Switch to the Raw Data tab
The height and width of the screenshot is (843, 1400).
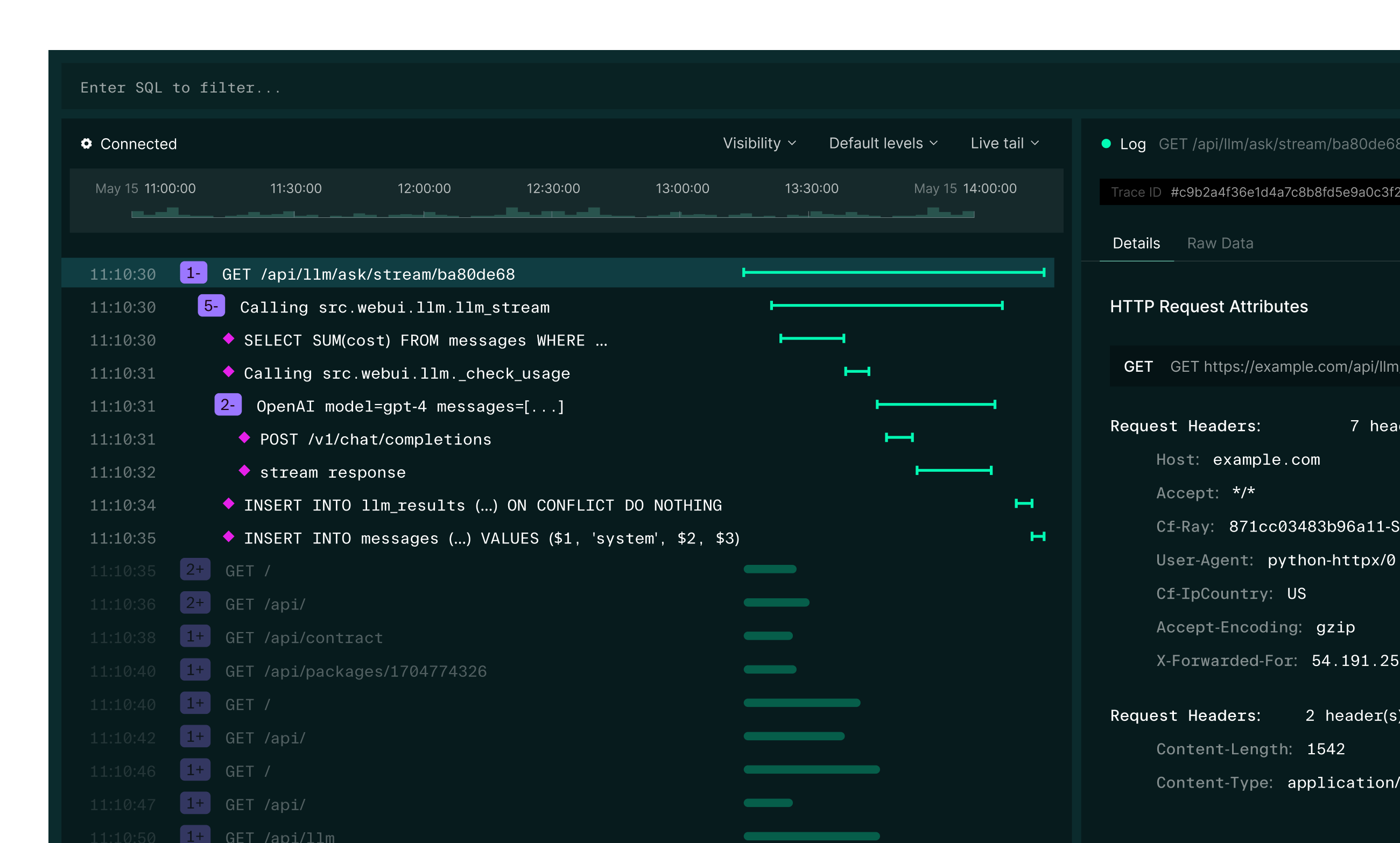[x=1219, y=244]
